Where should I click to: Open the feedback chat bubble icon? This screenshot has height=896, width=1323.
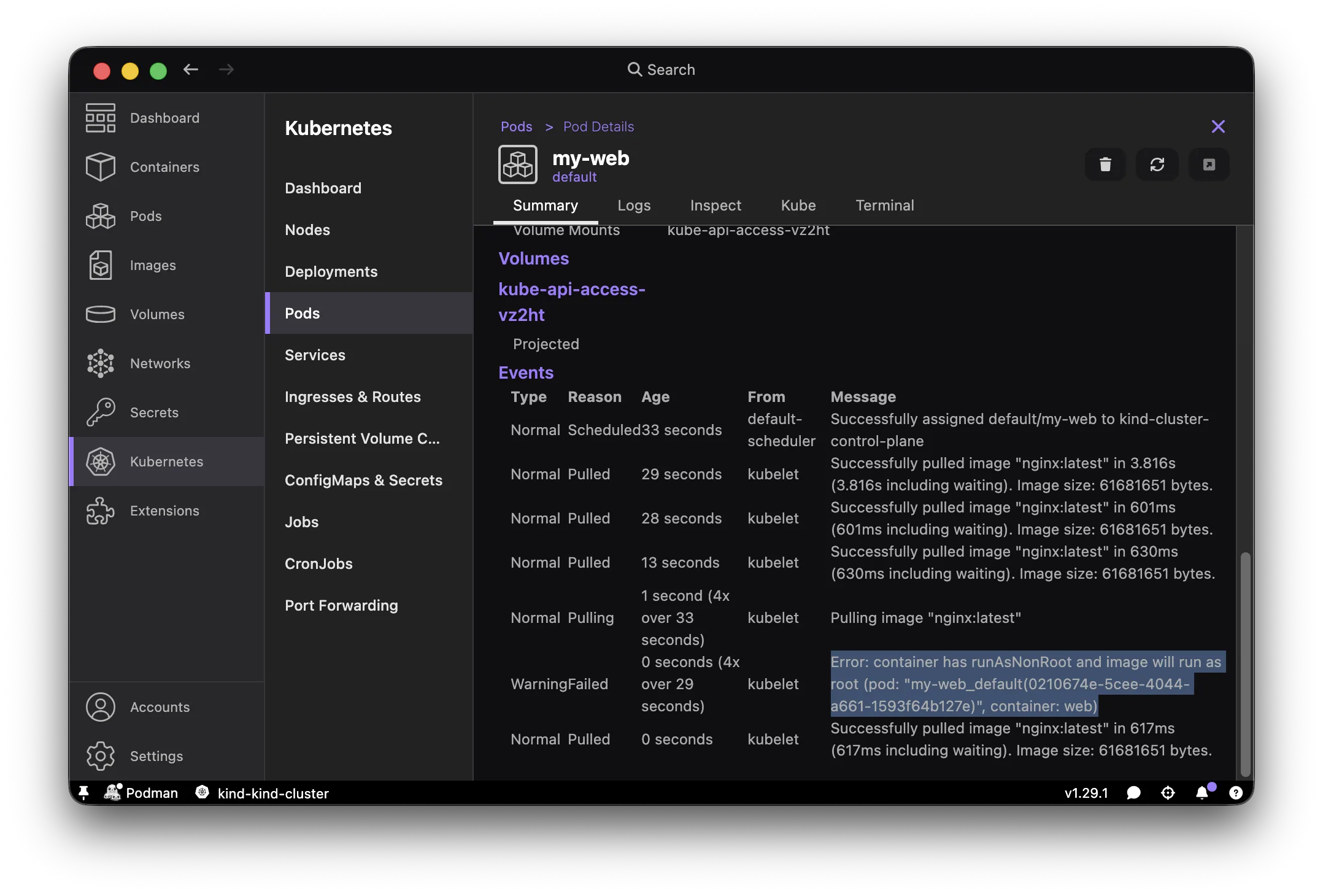point(1133,793)
